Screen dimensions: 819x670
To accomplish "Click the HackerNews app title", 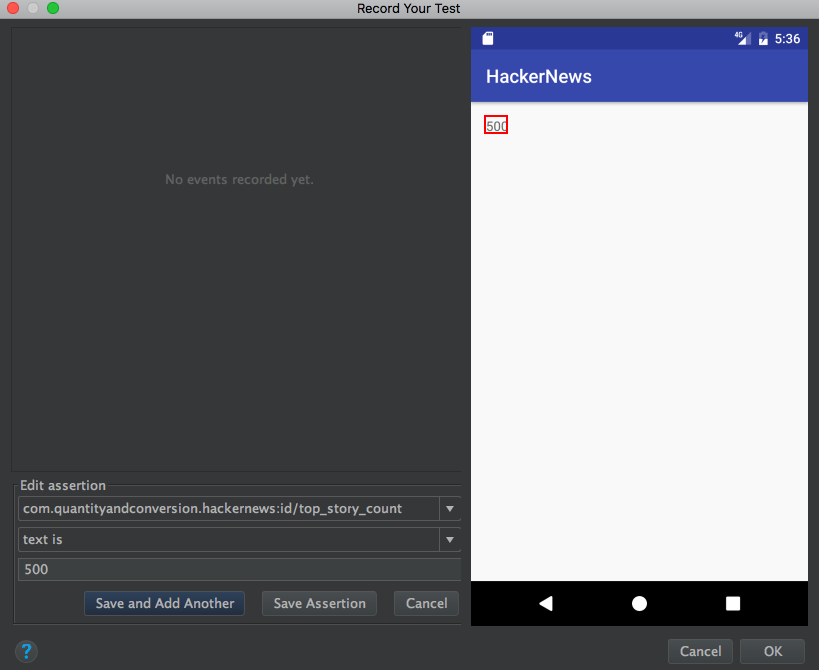I will (539, 77).
